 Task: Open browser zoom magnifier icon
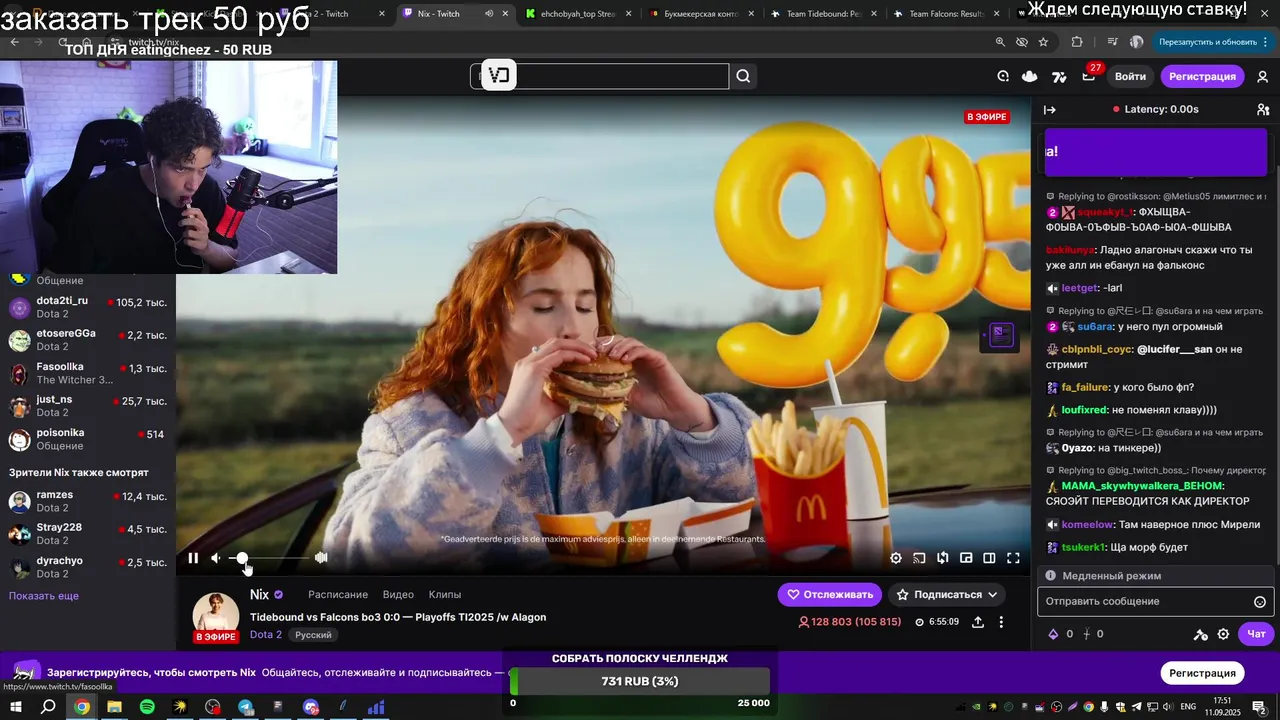click(1000, 42)
